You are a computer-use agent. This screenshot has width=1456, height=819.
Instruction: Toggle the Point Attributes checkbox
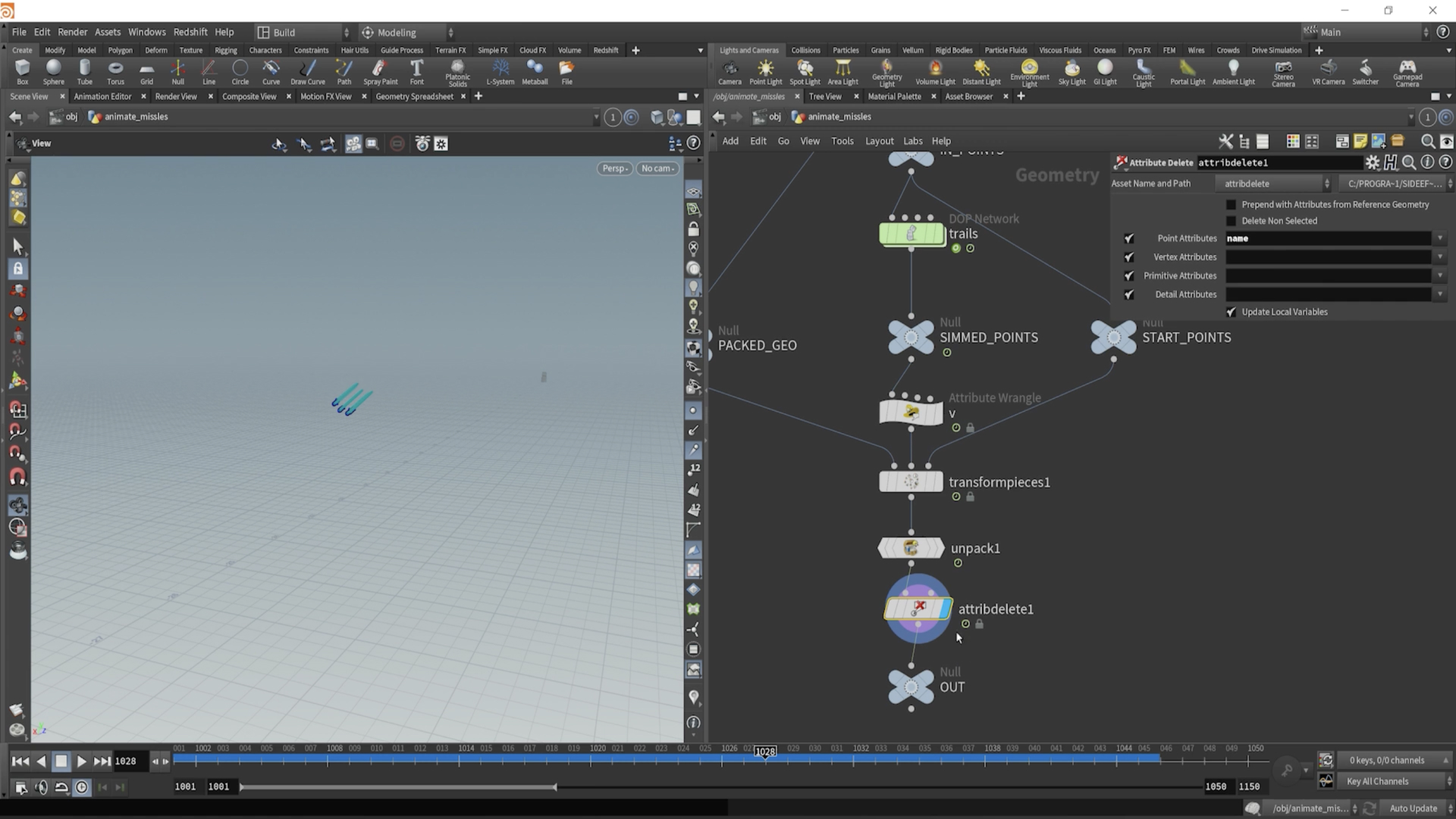click(x=1128, y=238)
